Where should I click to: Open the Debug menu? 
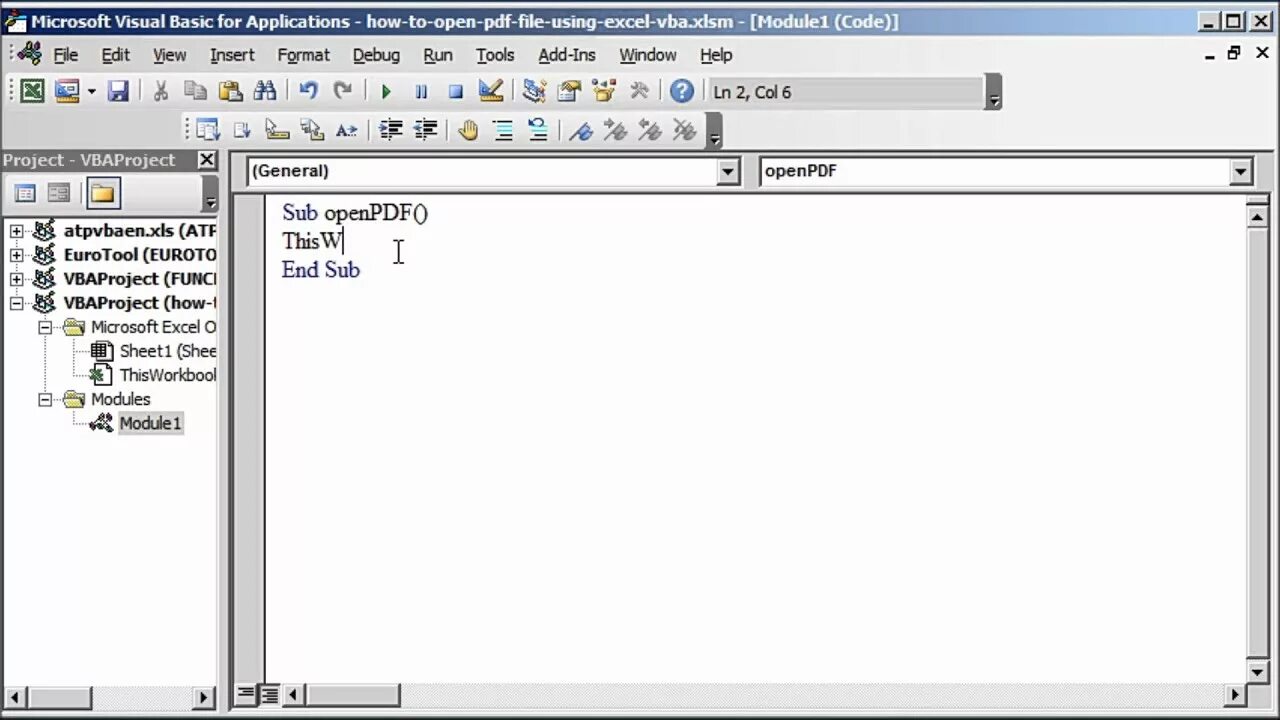(x=376, y=55)
